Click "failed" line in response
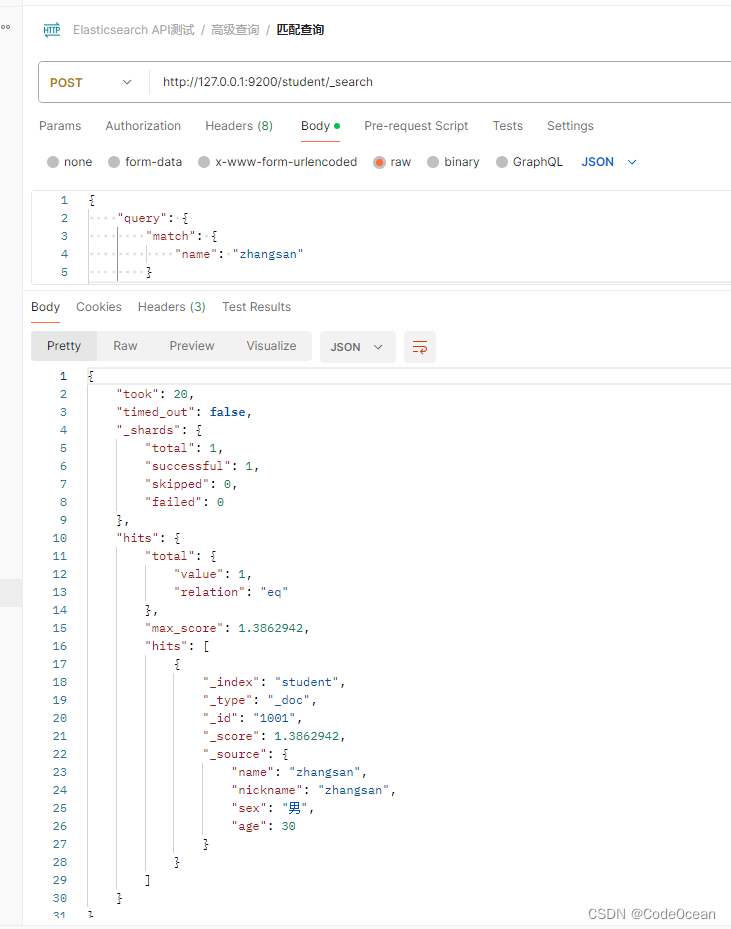Image resolution: width=731 pixels, height=929 pixels. pyautogui.click(x=184, y=502)
